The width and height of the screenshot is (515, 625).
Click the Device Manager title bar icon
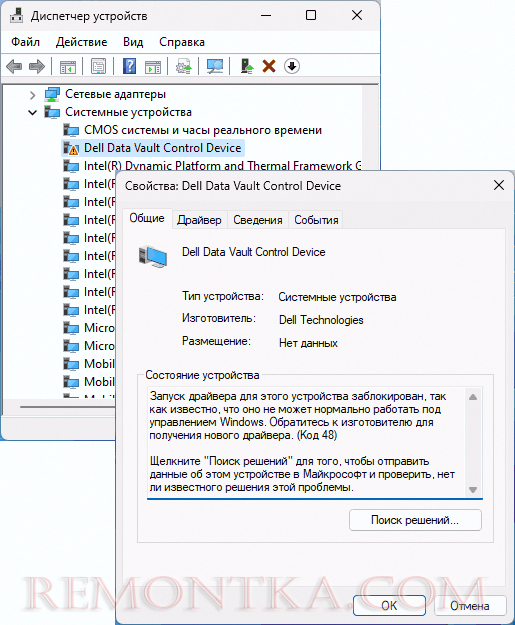pos(17,16)
